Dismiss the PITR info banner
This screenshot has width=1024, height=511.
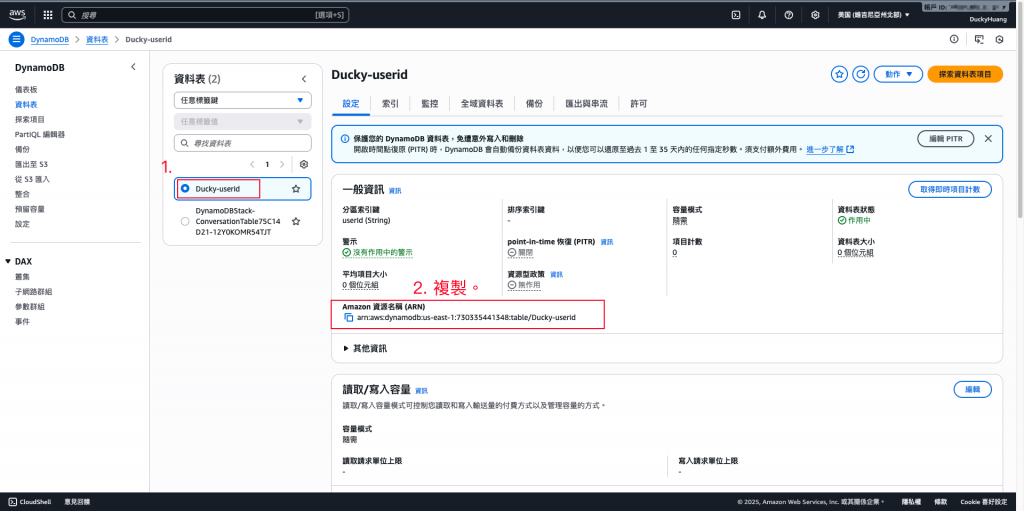tap(988, 139)
